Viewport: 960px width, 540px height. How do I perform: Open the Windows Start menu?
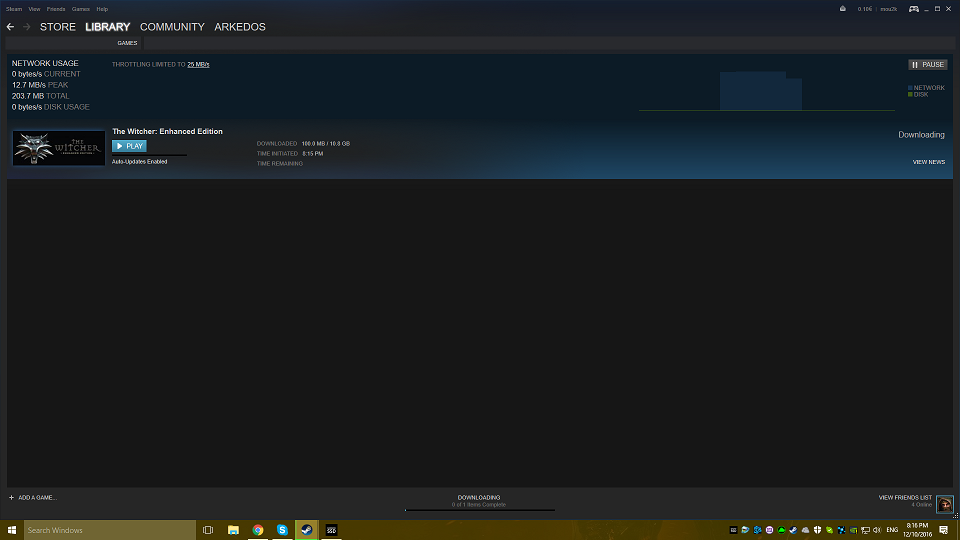point(12,530)
